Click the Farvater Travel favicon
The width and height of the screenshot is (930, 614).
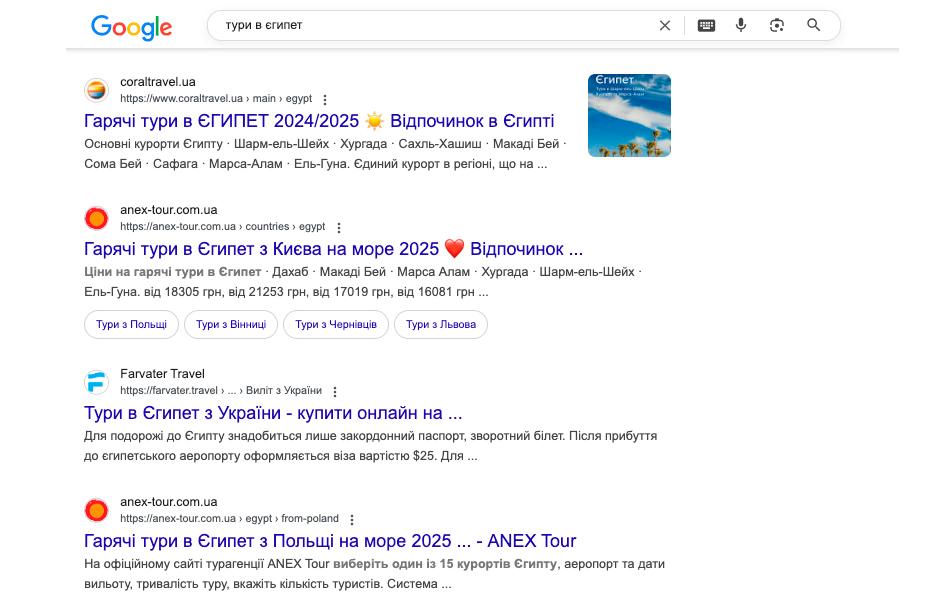pyautogui.click(x=97, y=382)
